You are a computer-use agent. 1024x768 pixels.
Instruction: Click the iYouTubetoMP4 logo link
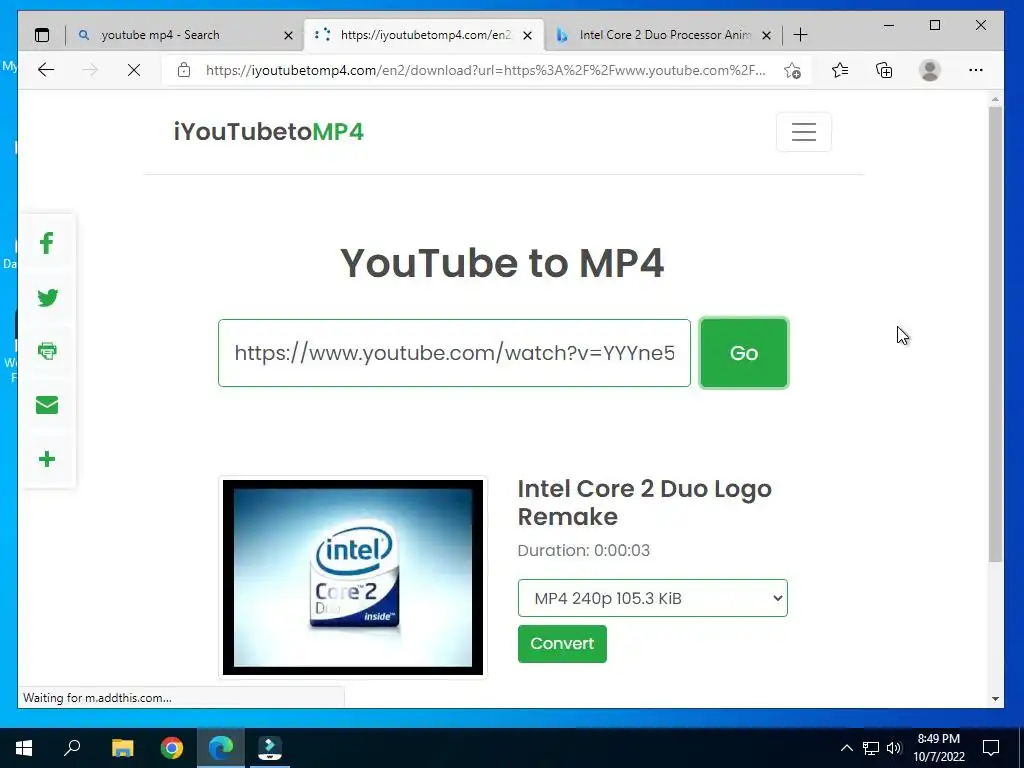point(268,132)
